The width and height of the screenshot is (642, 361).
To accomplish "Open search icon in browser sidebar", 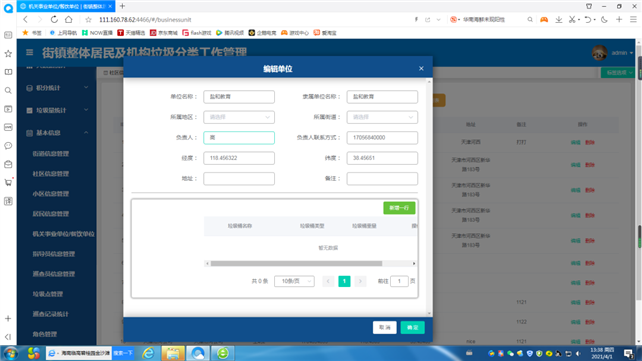I will [x=8, y=90].
